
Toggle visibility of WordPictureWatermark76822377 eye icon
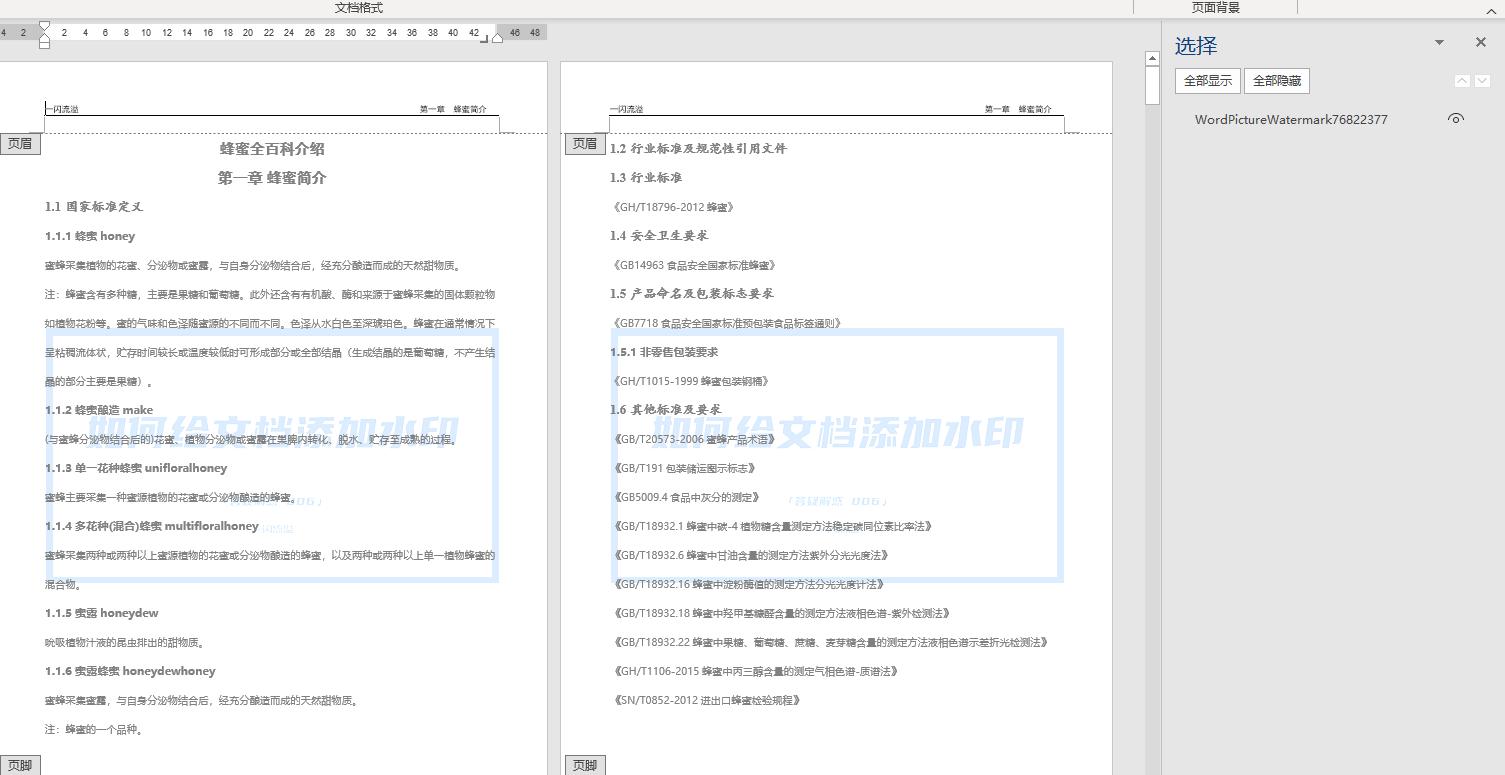[1455, 118]
